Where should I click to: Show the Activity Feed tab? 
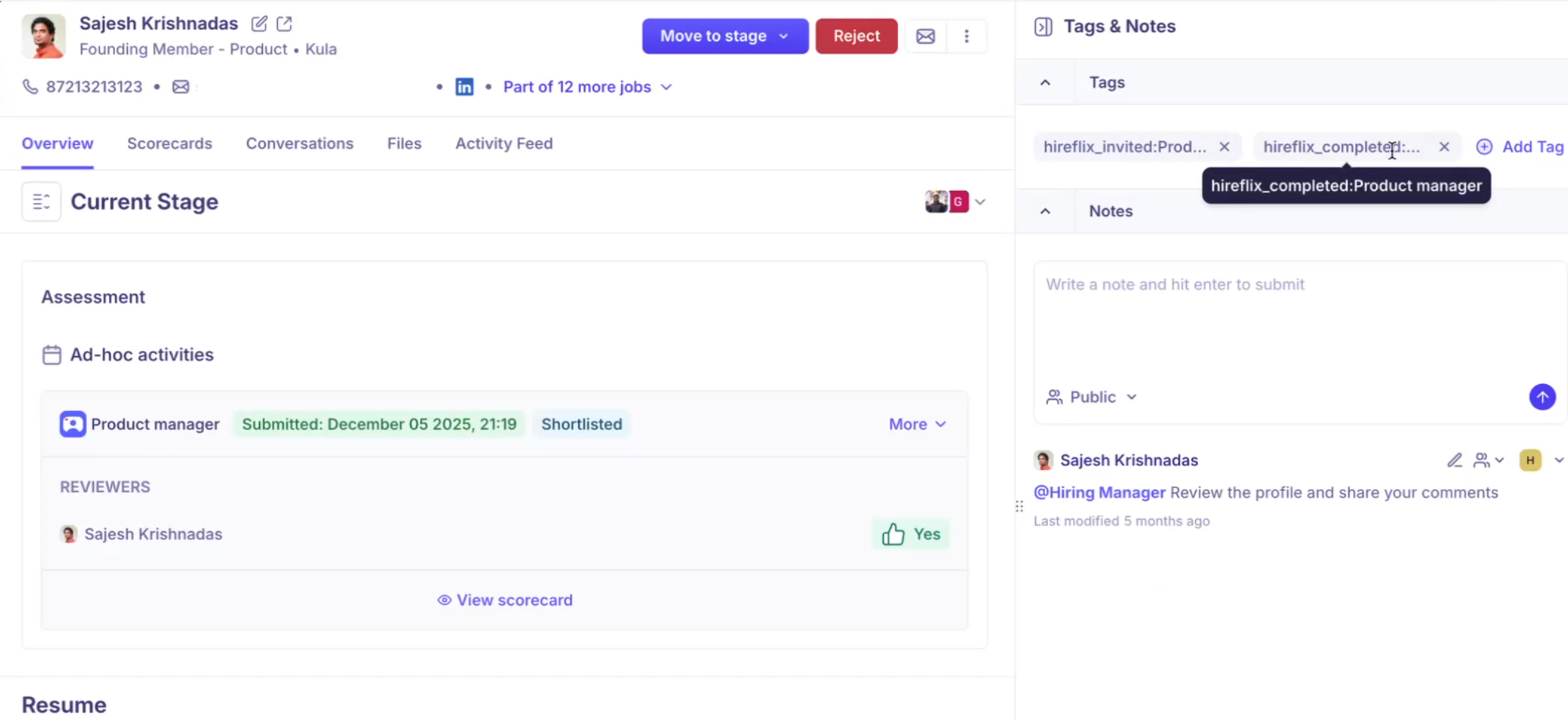(x=504, y=144)
